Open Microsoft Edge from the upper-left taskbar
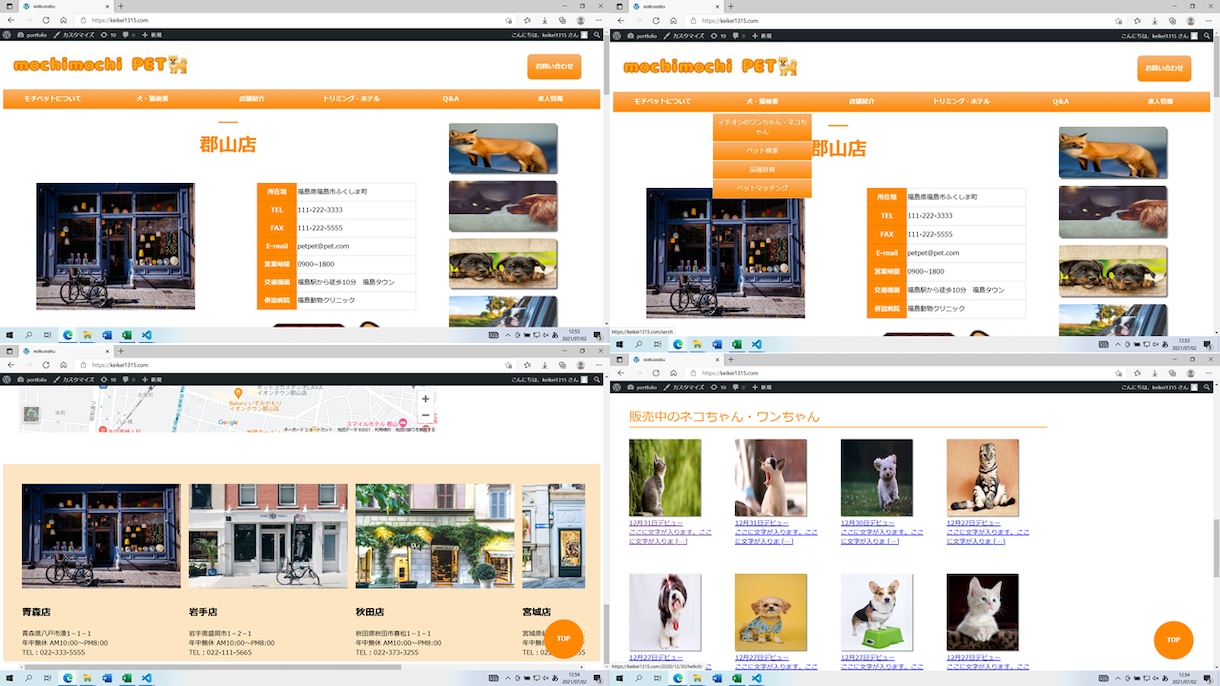 coord(68,336)
